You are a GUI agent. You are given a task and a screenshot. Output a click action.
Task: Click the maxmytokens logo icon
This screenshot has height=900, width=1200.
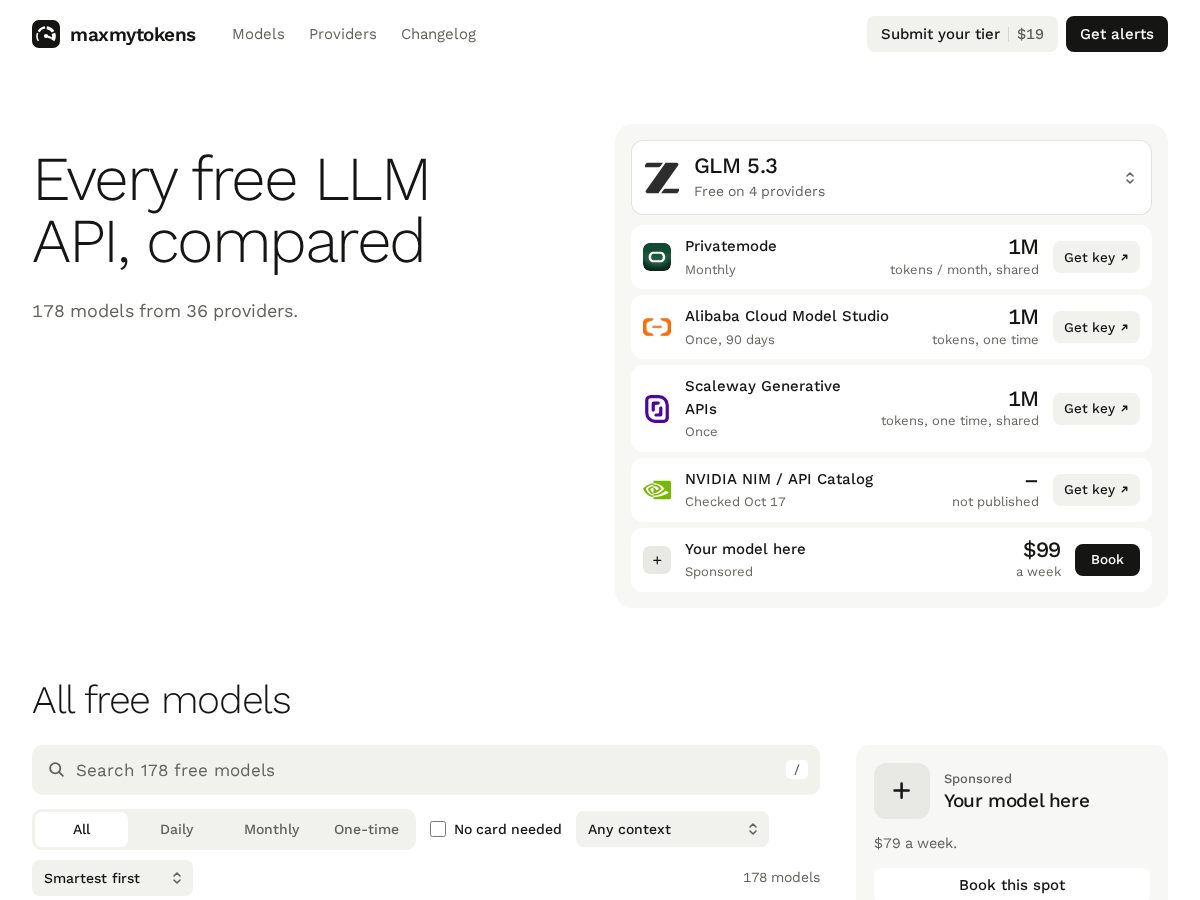(x=46, y=34)
